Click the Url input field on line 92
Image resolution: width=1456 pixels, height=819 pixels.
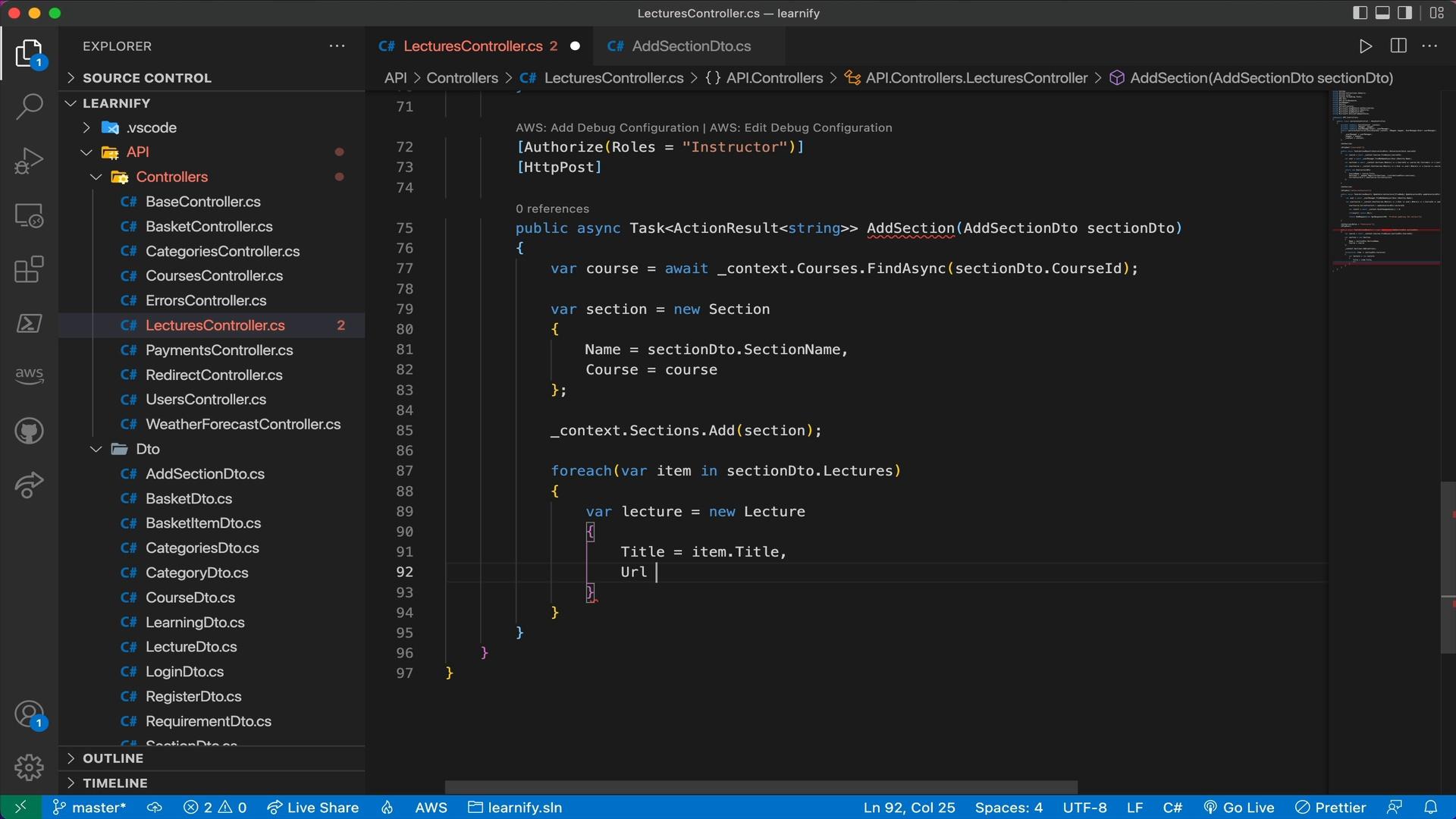[657, 572]
